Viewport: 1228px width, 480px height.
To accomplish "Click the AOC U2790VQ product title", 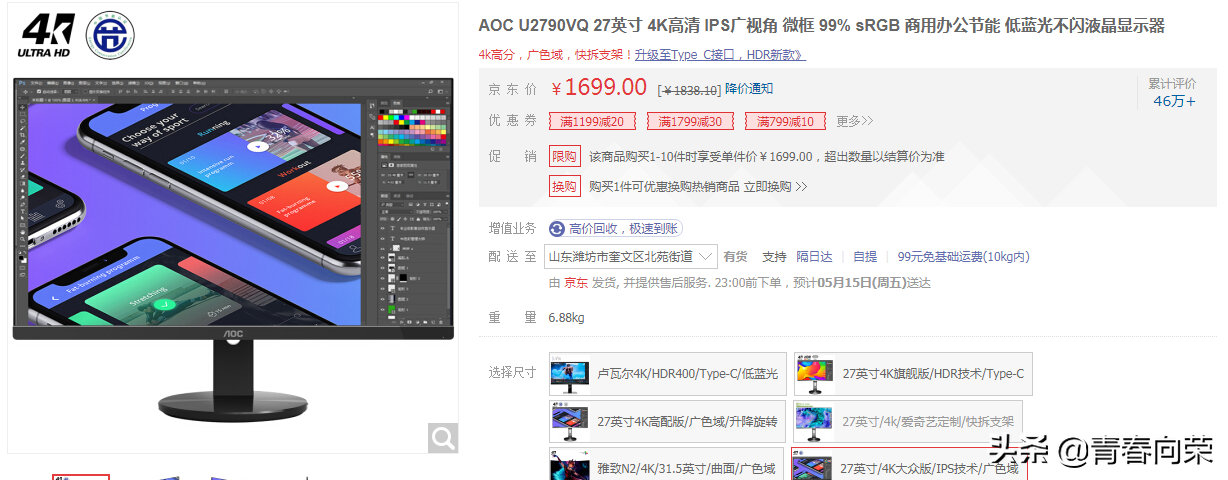I will click(821, 26).
